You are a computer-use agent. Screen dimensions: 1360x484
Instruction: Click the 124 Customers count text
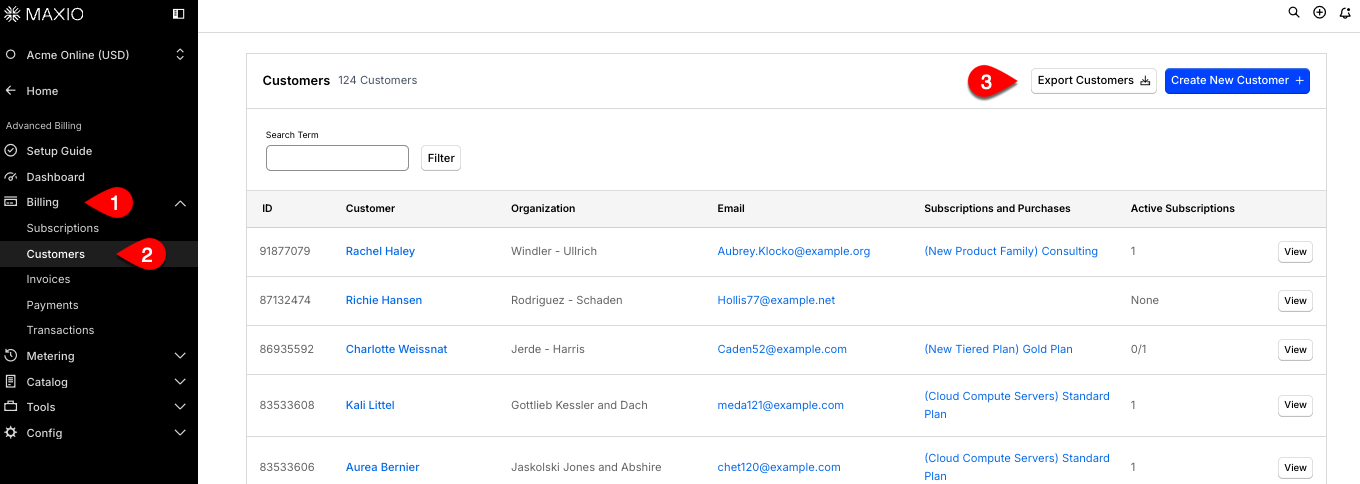pos(378,80)
